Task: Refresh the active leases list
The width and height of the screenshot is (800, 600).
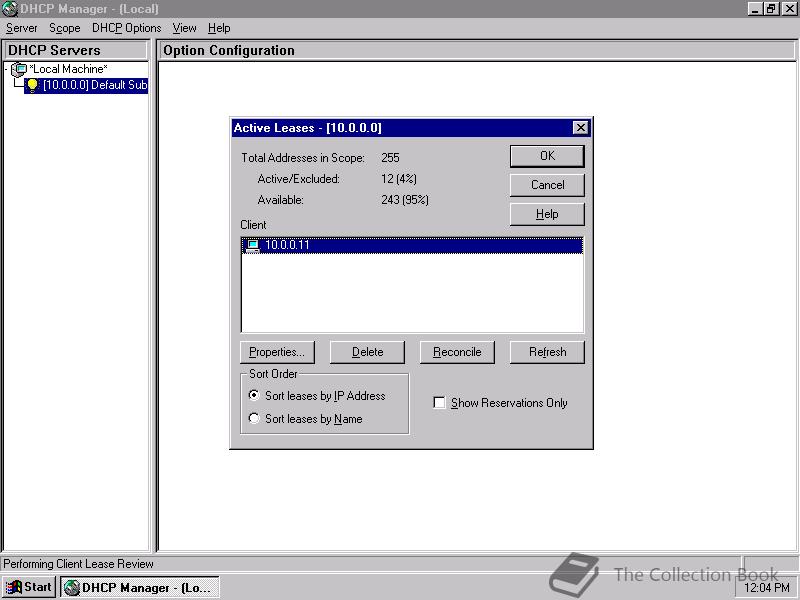Action: [547, 352]
